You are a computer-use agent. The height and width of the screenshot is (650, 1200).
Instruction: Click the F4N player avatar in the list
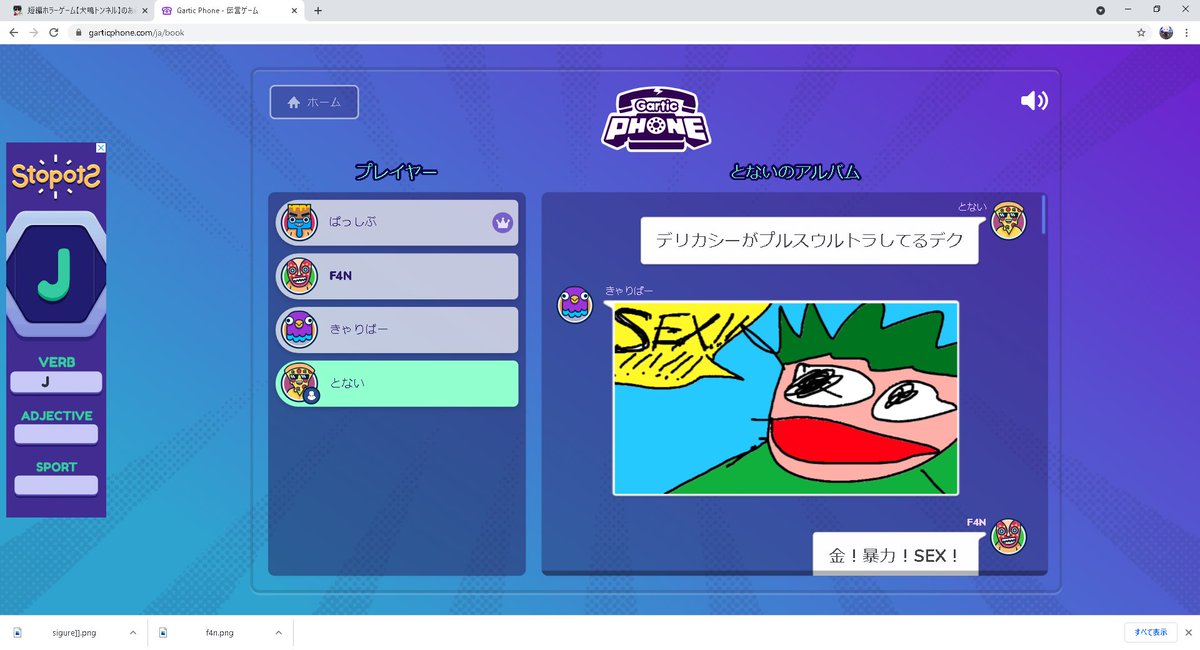coord(300,276)
